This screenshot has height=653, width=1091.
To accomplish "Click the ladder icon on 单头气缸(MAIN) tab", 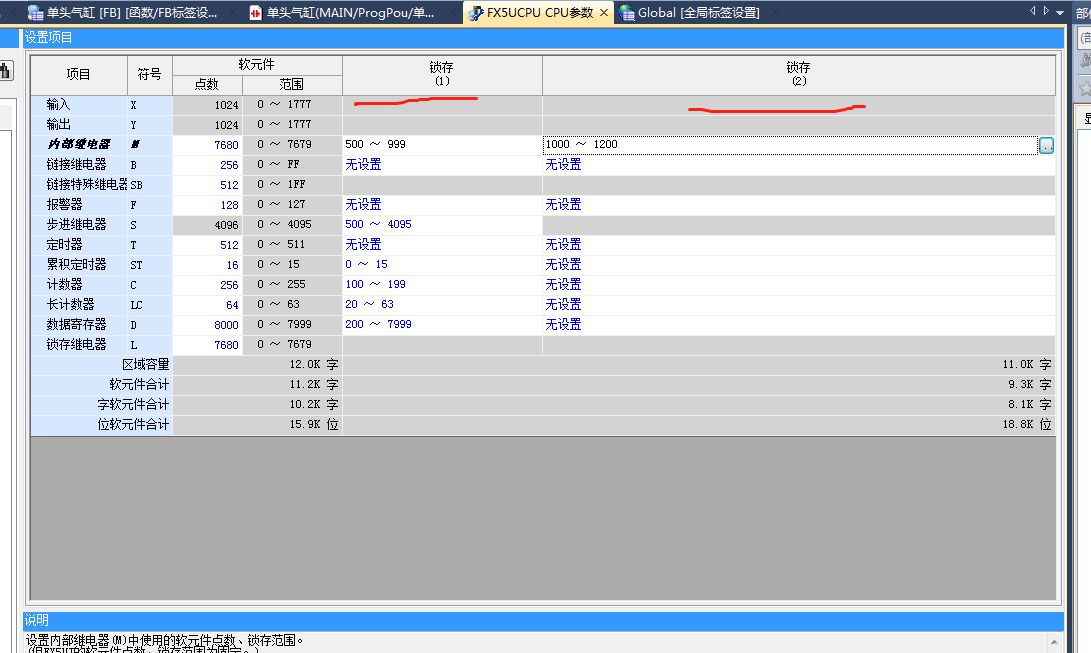I will [x=257, y=13].
